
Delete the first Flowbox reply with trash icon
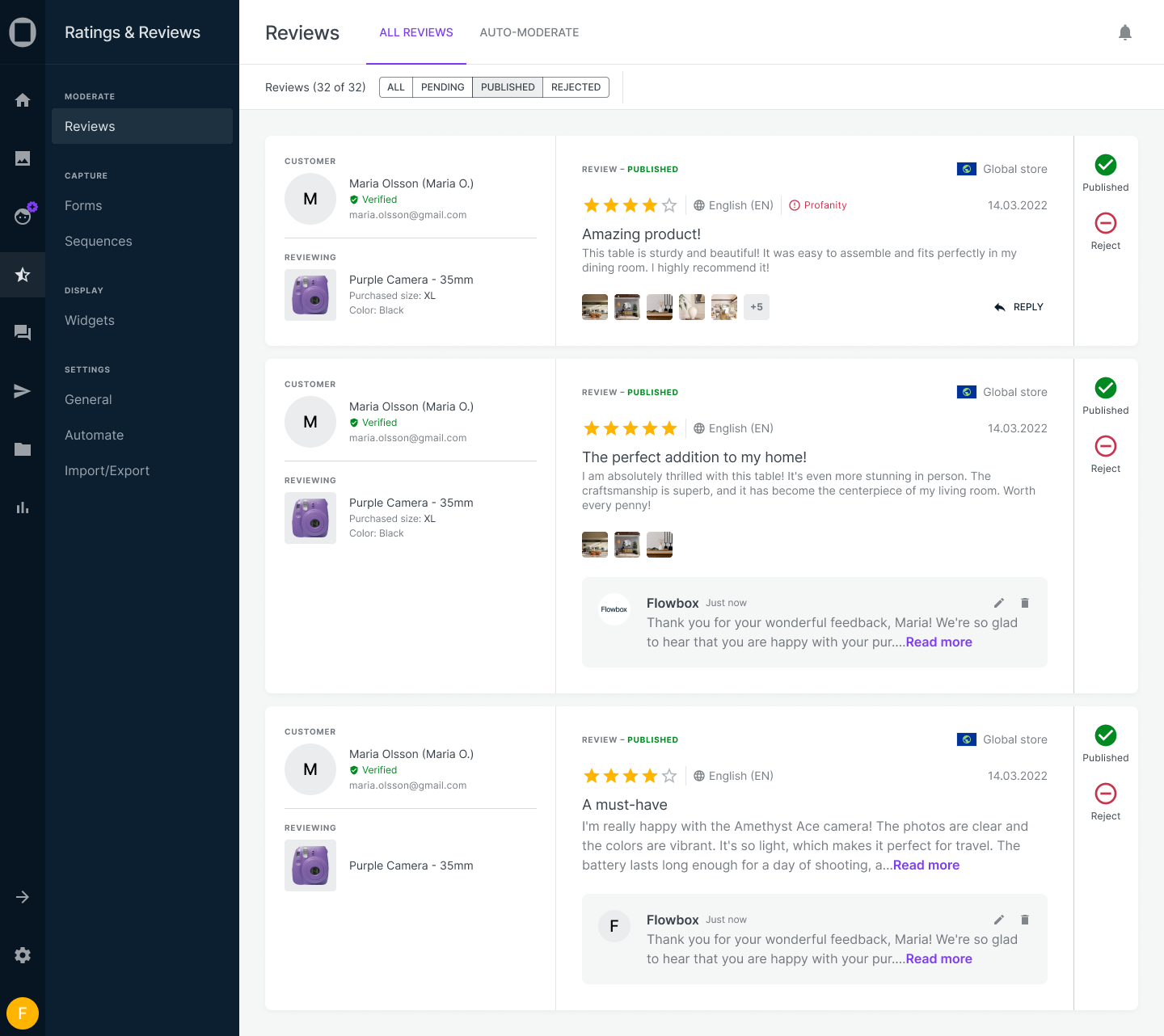coord(1025,603)
